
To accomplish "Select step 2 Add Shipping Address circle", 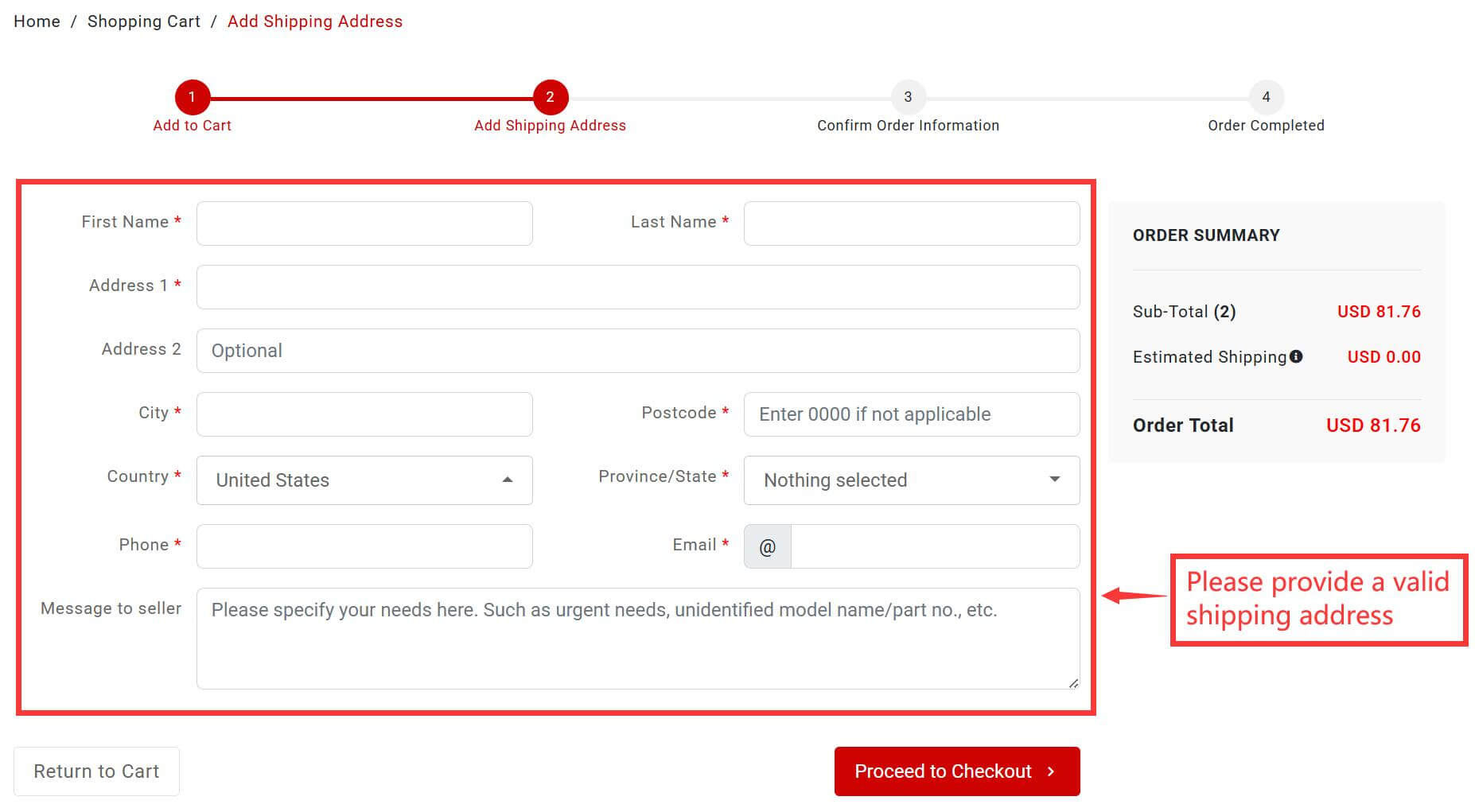I will click(x=550, y=97).
